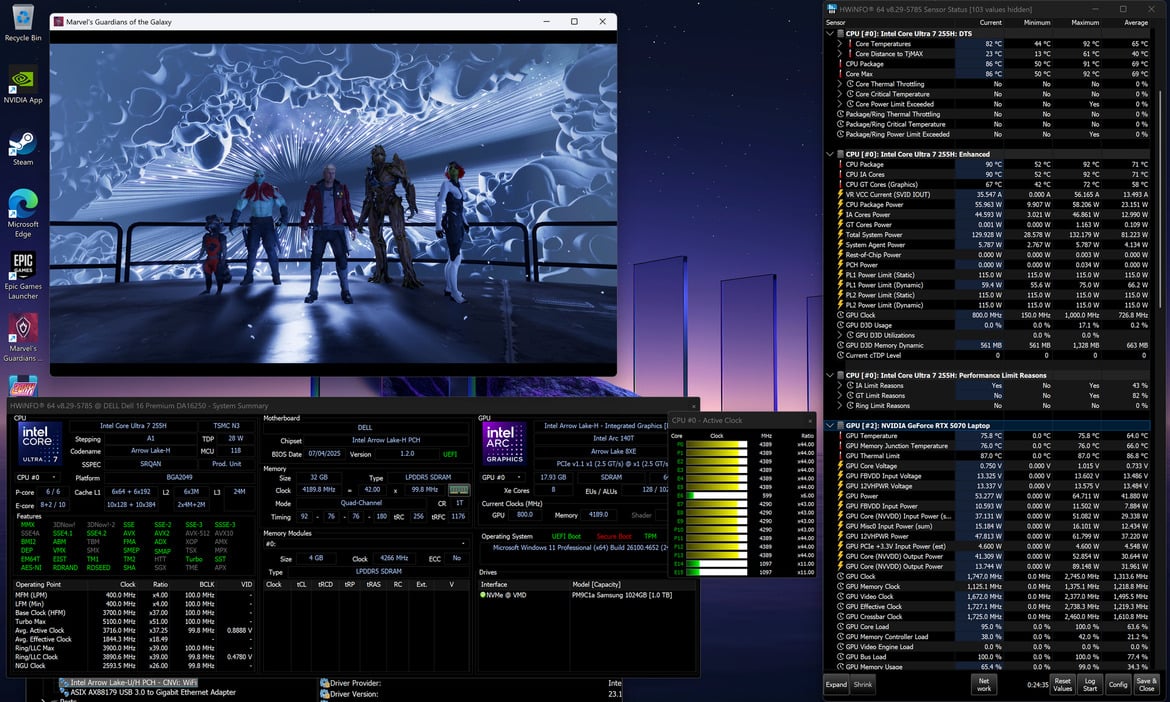The height and width of the screenshot is (702, 1170).
Task: Open the Network button in Sensor Status
Action: pos(984,684)
